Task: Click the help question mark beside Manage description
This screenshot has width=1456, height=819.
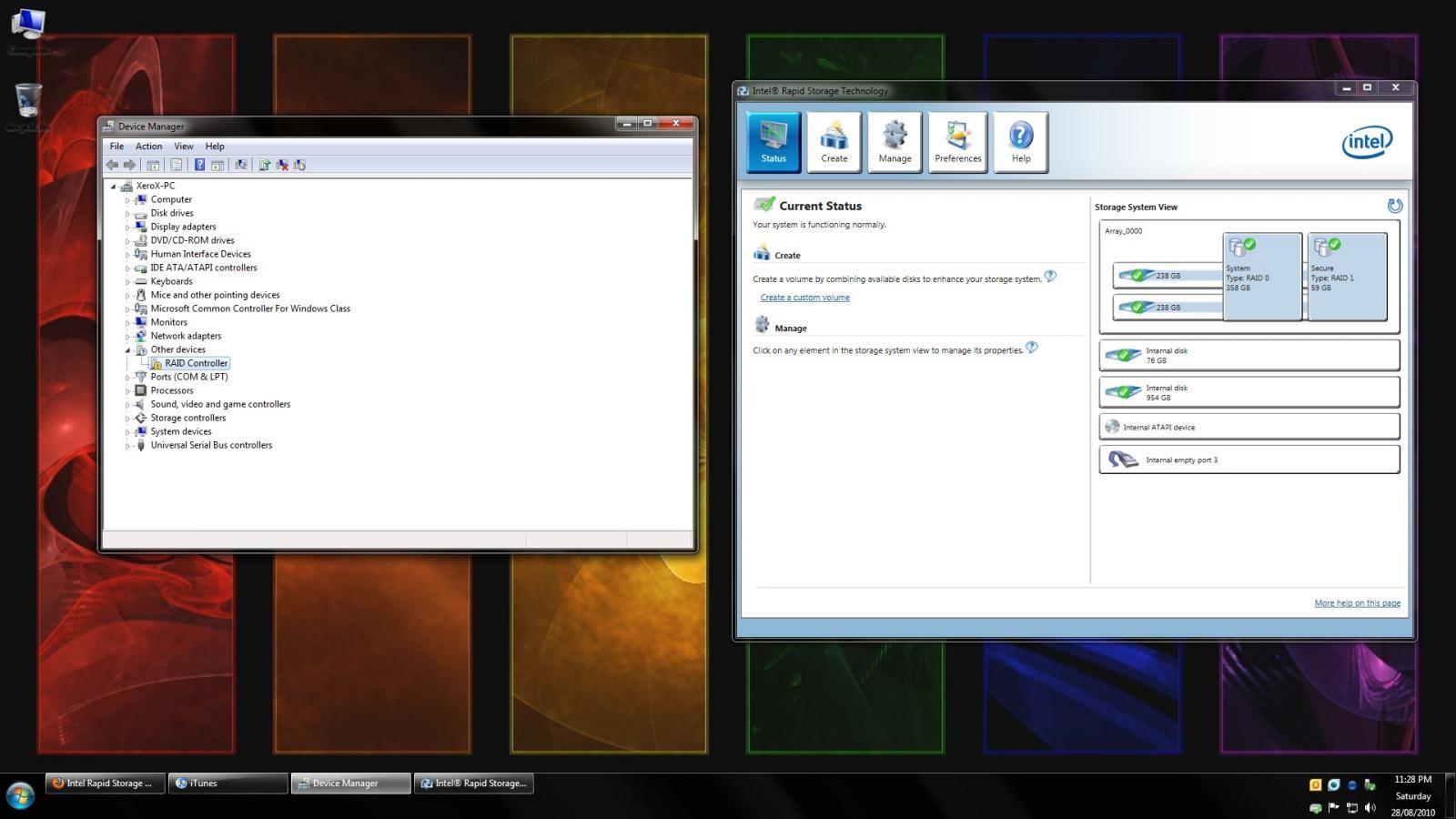Action: click(x=1031, y=347)
